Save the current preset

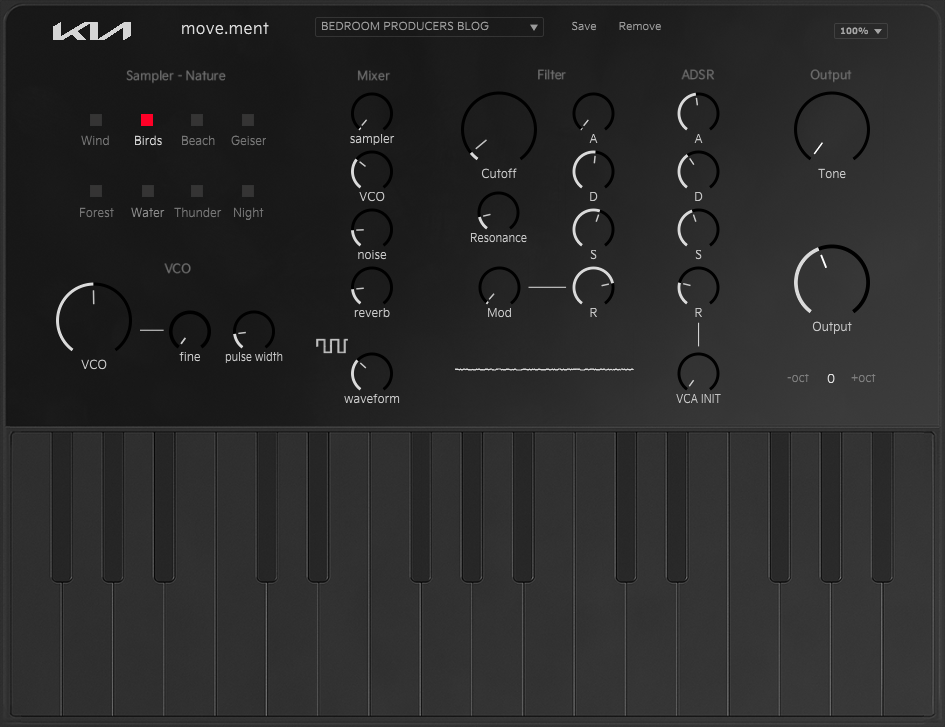584,27
